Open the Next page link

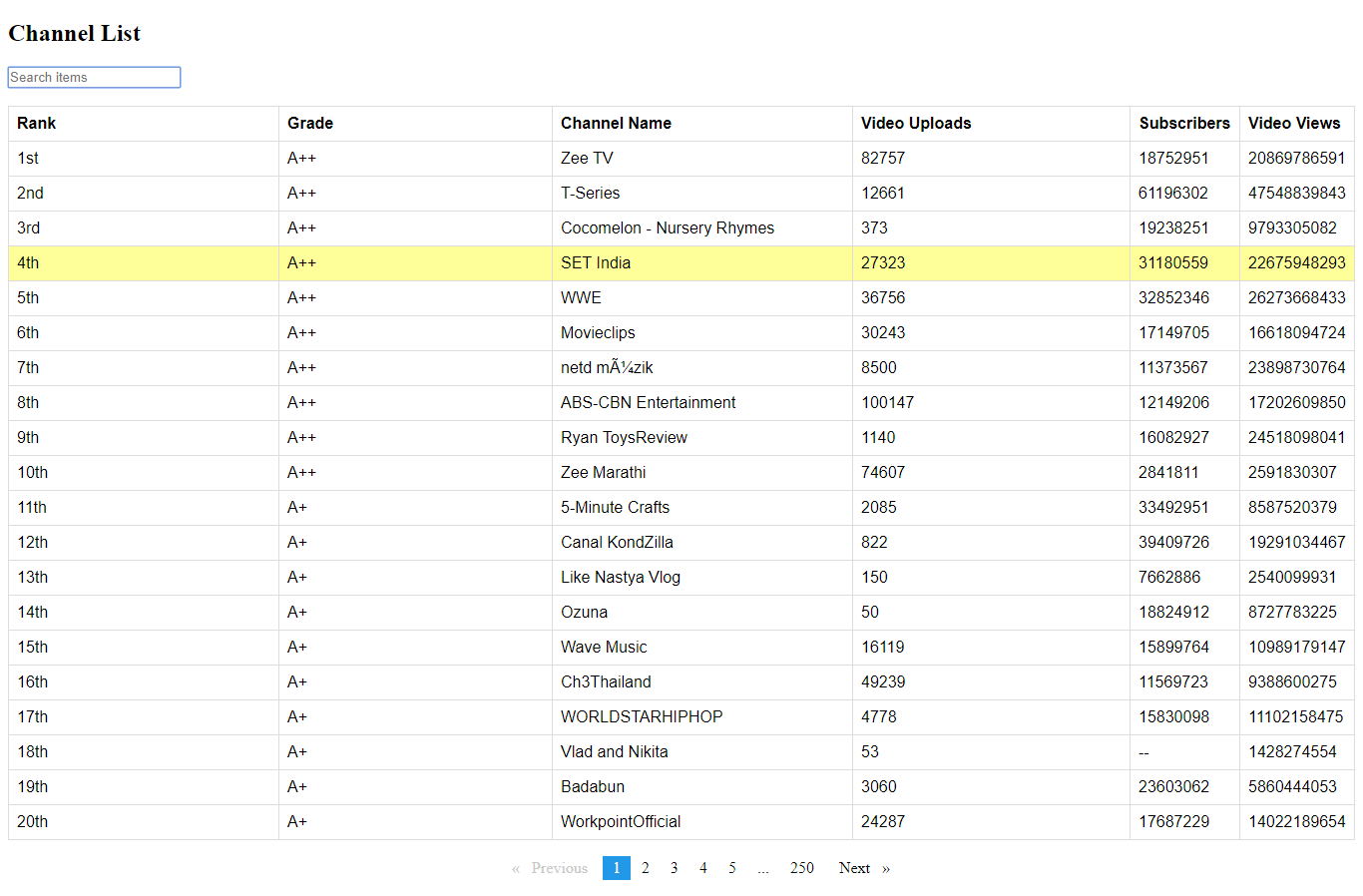pos(864,868)
